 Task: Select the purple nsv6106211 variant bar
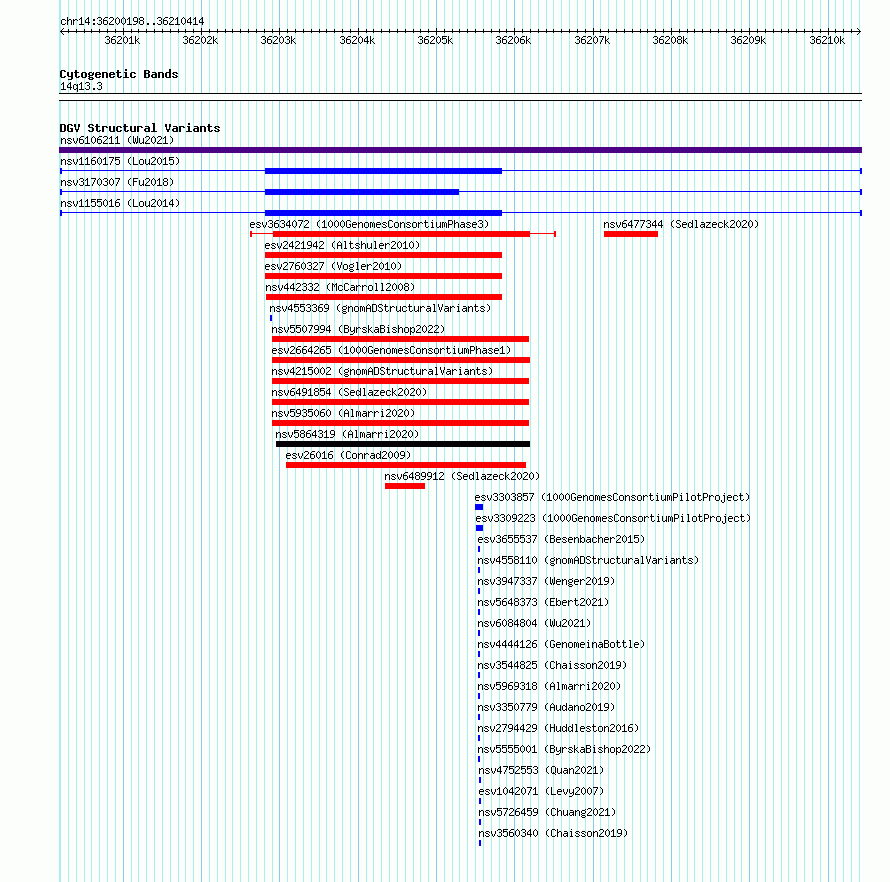point(460,150)
